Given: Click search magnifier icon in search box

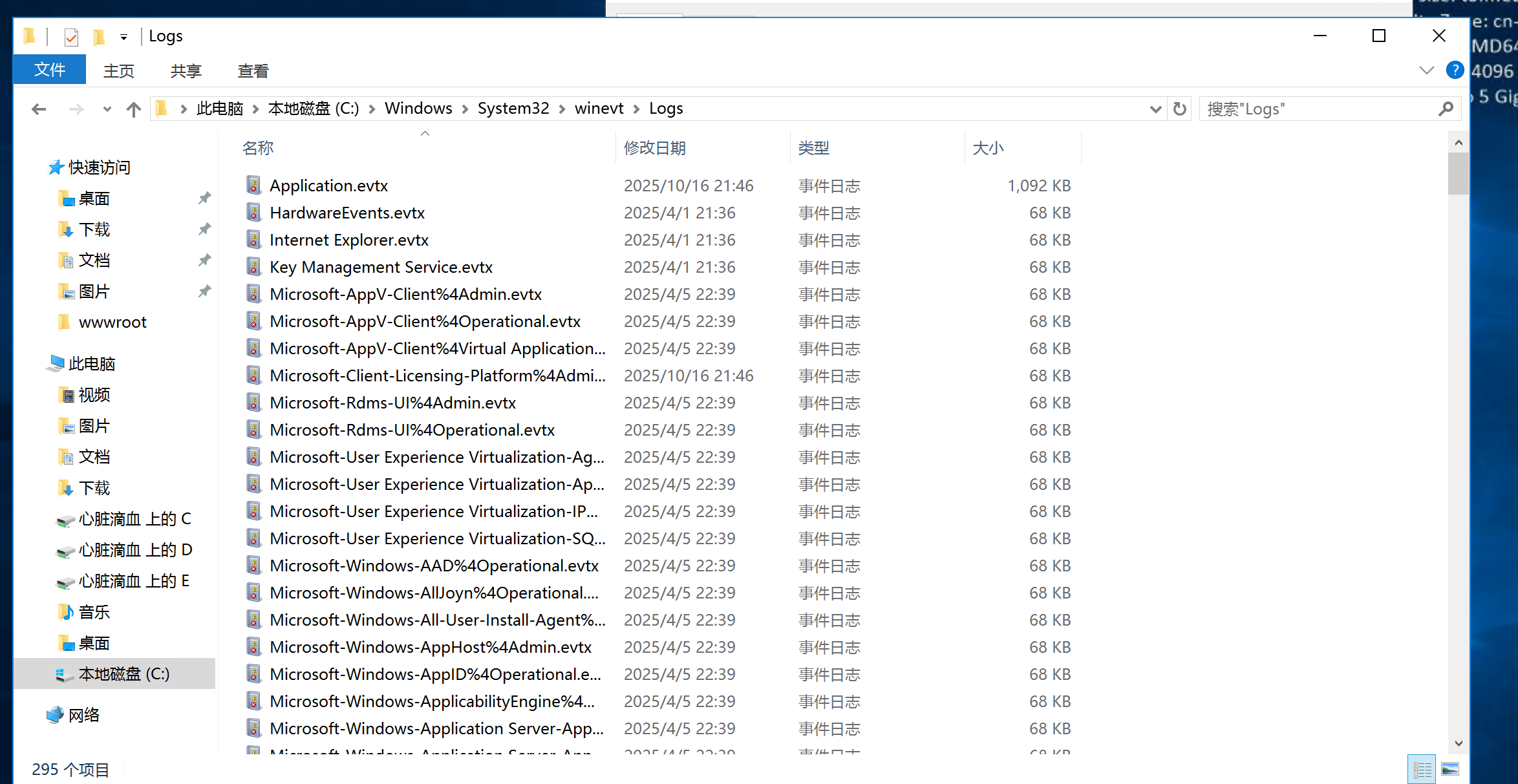Looking at the screenshot, I should point(1446,109).
